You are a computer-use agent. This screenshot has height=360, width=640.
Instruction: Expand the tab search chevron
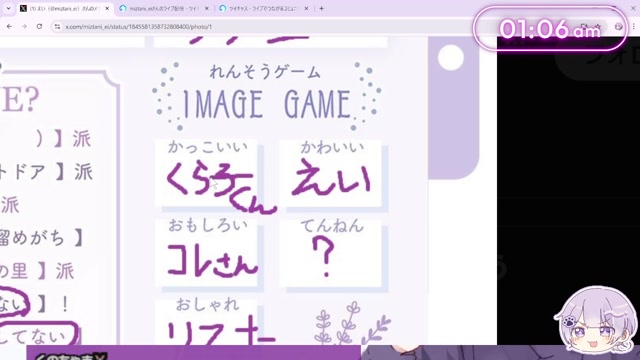click(x=8, y=8)
